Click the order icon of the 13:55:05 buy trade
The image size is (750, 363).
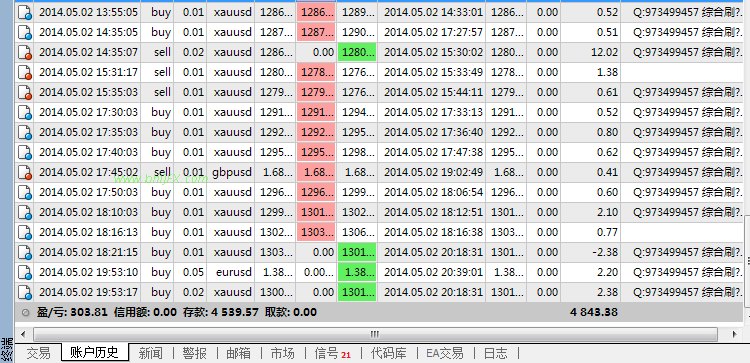pos(25,12)
